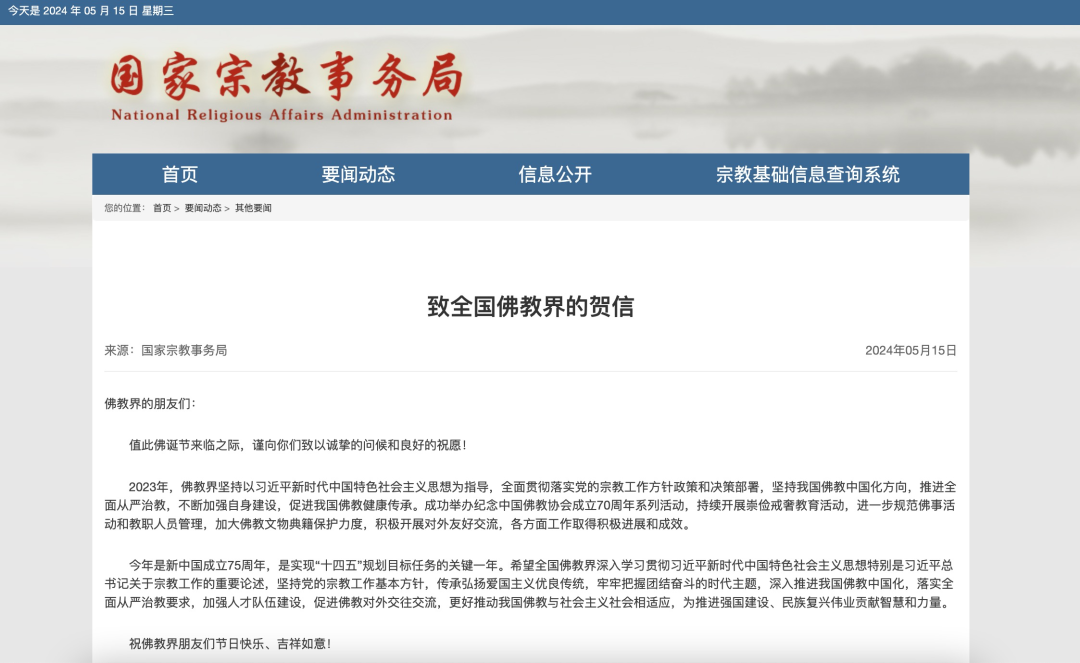The width and height of the screenshot is (1080, 663).
Task: Click the National Religious Affairs Administration English subtitle
Action: 281,115
